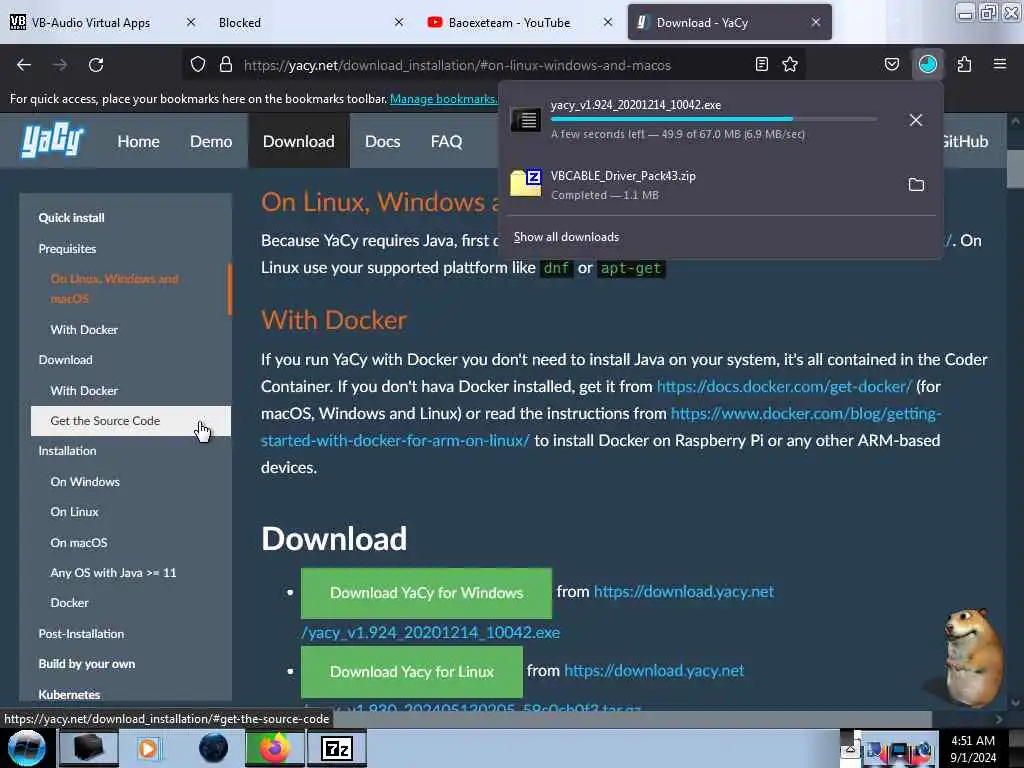Click Download Yacy for Linux button

click(412, 672)
